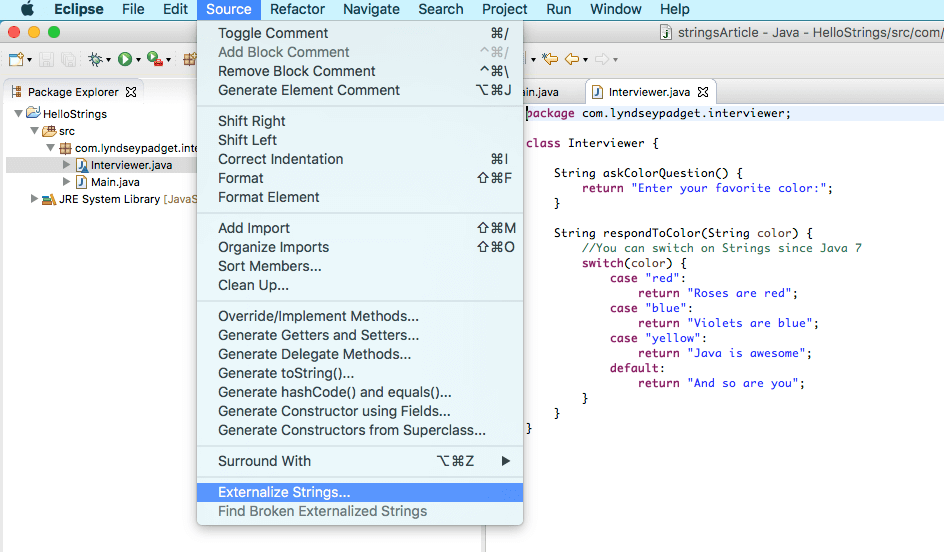Open the Apple menu
Screen dimensions: 944x552
pyautogui.click(x=27, y=9)
